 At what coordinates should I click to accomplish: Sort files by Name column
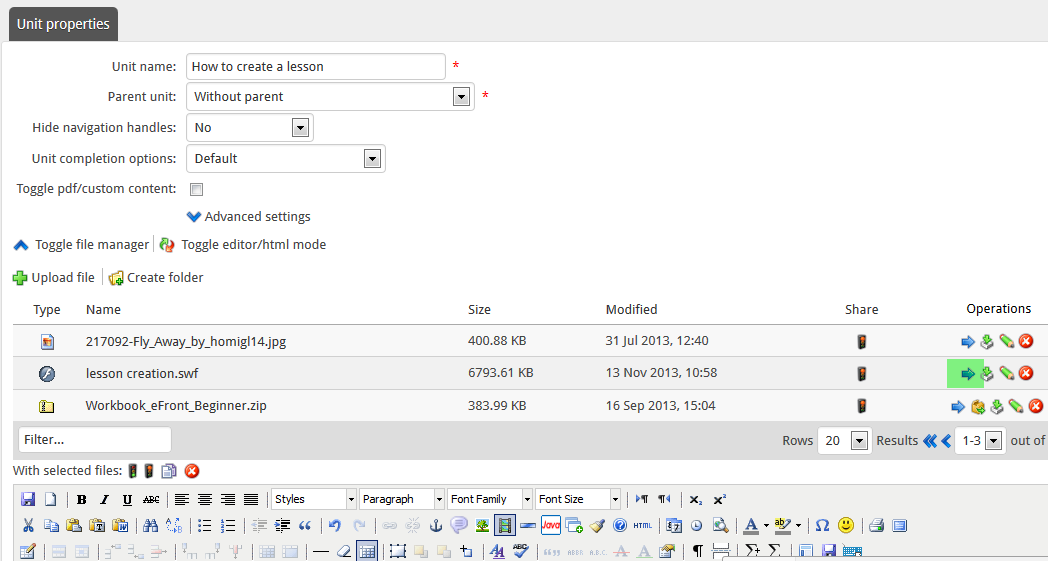(104, 310)
